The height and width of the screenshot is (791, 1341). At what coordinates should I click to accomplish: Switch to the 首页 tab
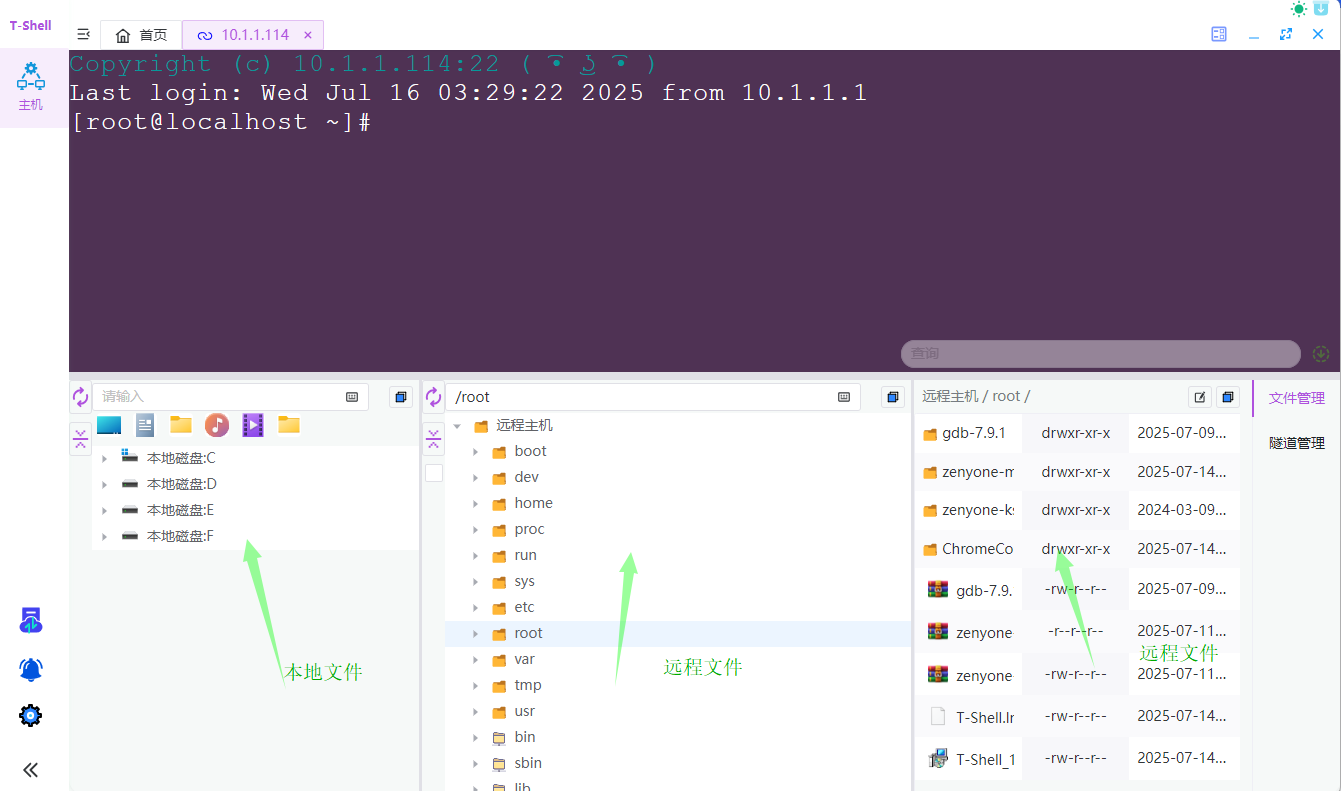(x=141, y=35)
